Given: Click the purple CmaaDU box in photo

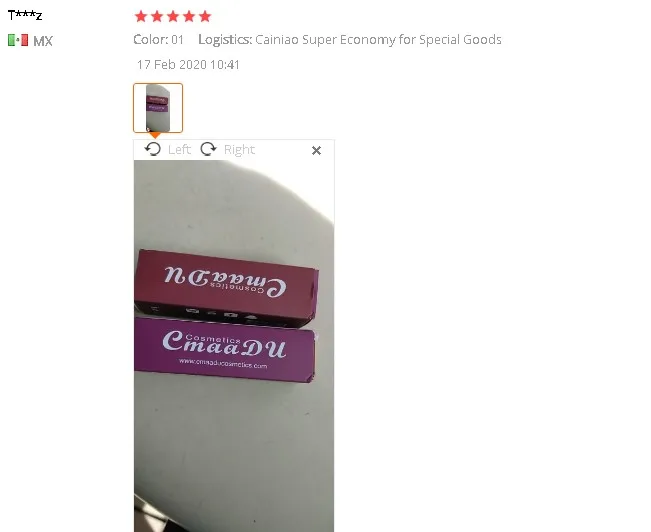Looking at the screenshot, I should point(224,350).
